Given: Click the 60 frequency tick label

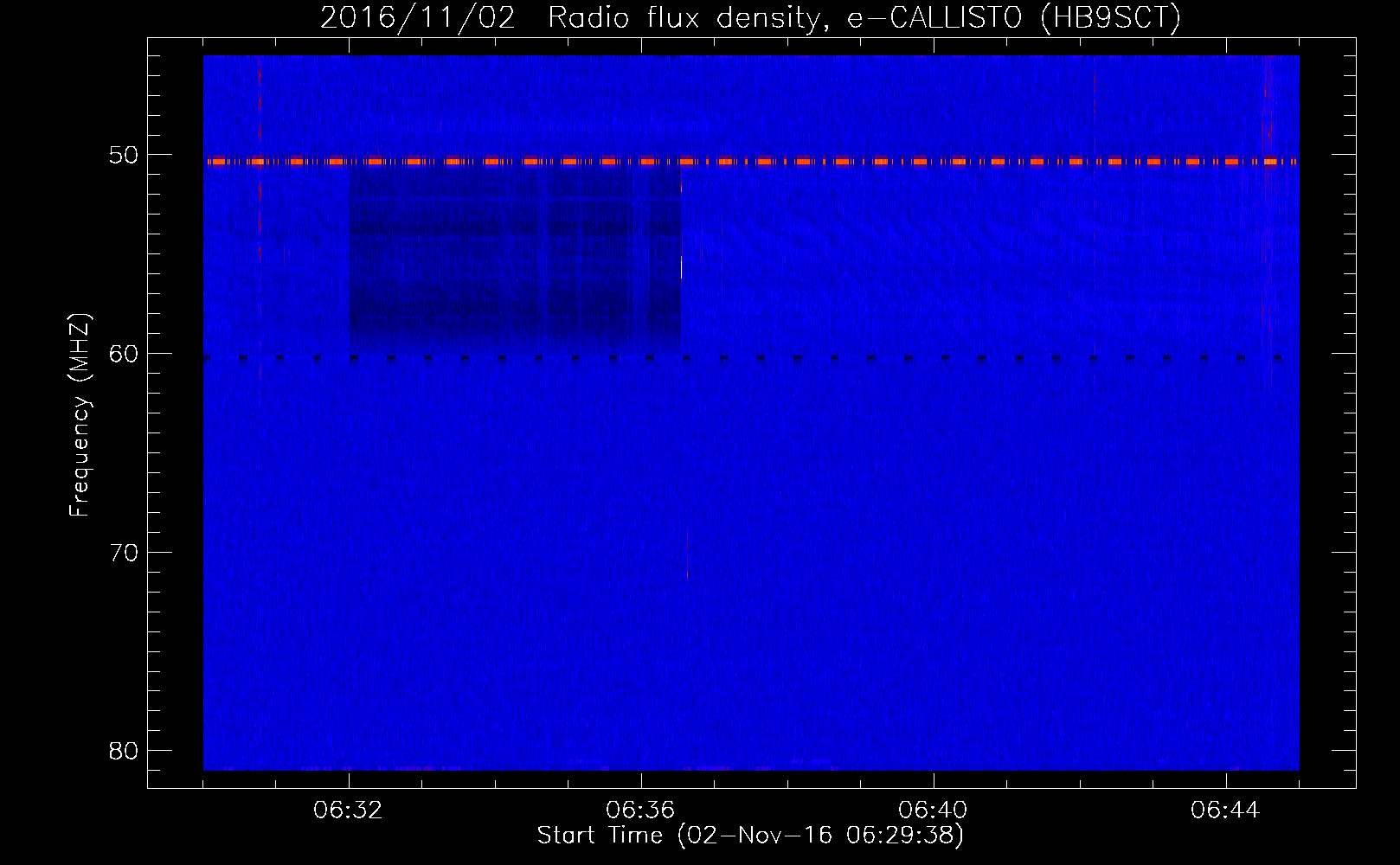Looking at the screenshot, I should pos(121,354).
